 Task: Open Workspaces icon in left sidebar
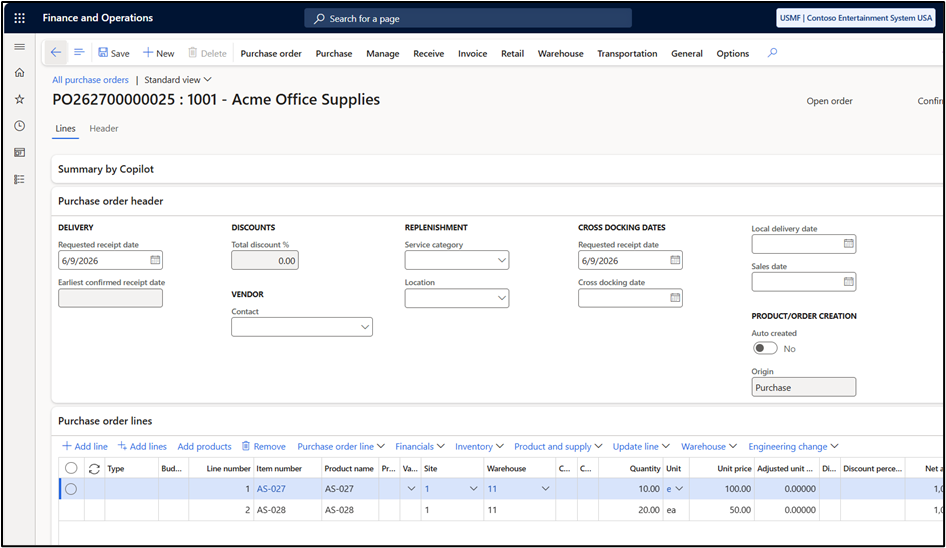point(19,152)
